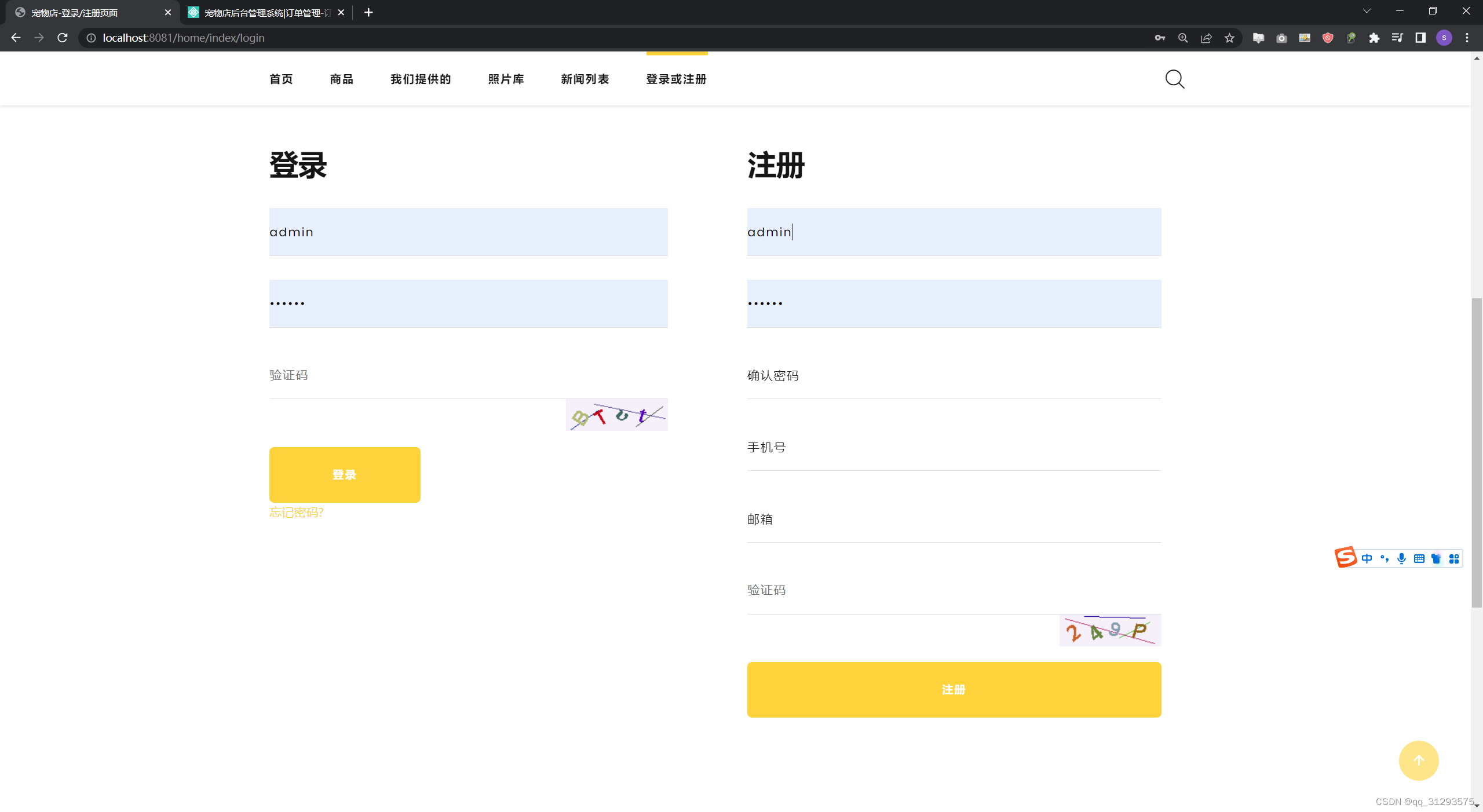The image size is (1483, 812).
Task: Open the share page icon
Action: coord(1206,38)
